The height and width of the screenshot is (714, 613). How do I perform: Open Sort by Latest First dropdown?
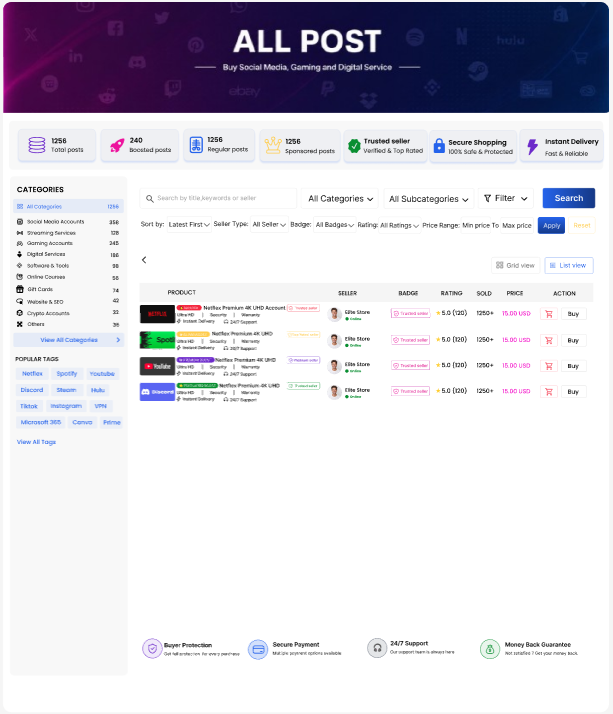click(x=189, y=224)
